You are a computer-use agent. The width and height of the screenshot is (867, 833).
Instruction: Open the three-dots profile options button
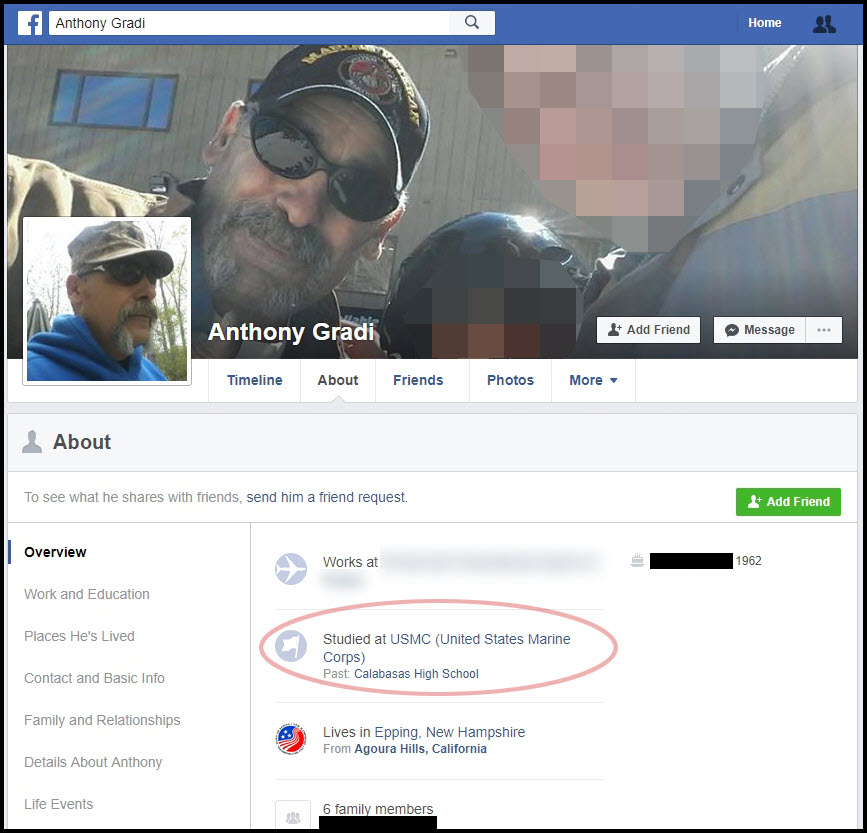pyautogui.click(x=824, y=330)
